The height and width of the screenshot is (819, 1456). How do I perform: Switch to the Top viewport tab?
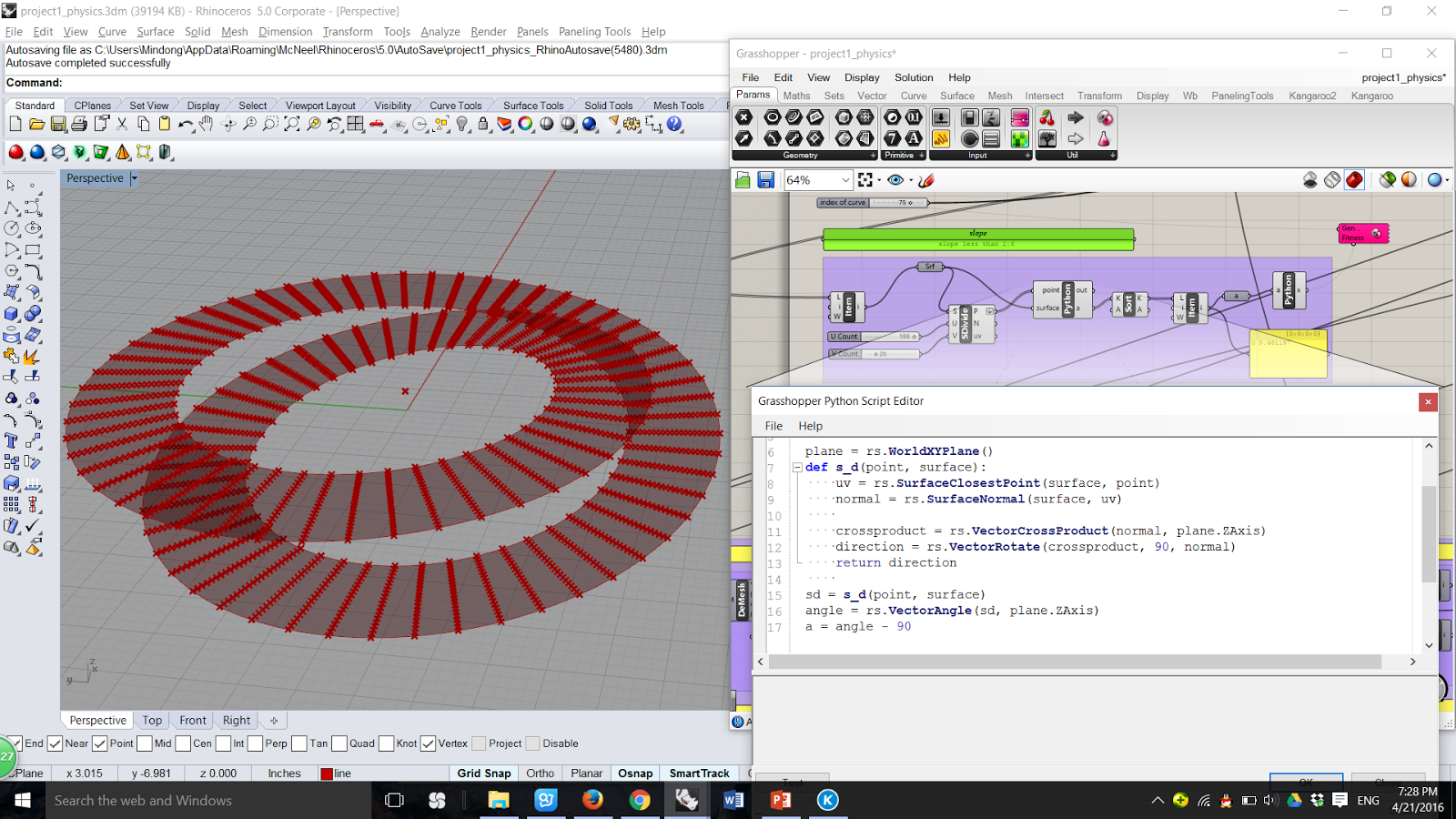152,720
